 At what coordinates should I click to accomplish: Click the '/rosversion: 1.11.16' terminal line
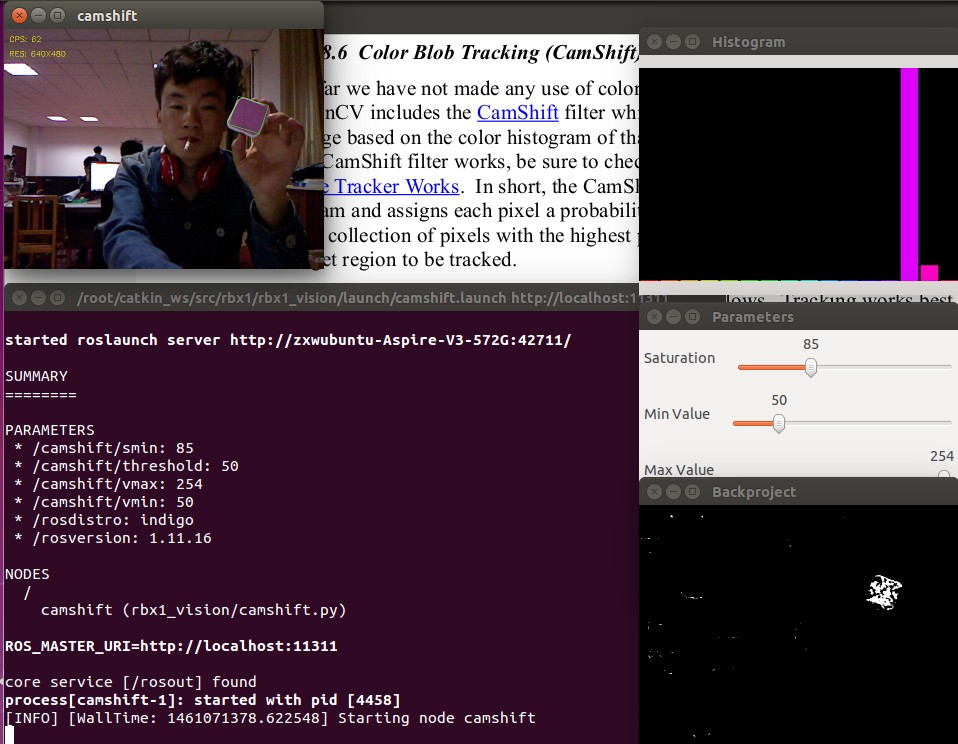click(113, 538)
